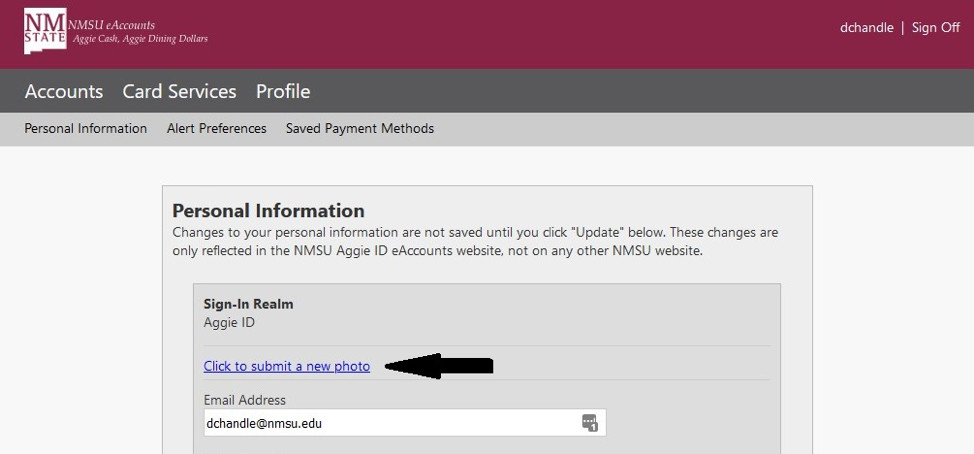Screen dimensions: 974x454
Task: Click the Personal Information heading
Action: (268, 211)
